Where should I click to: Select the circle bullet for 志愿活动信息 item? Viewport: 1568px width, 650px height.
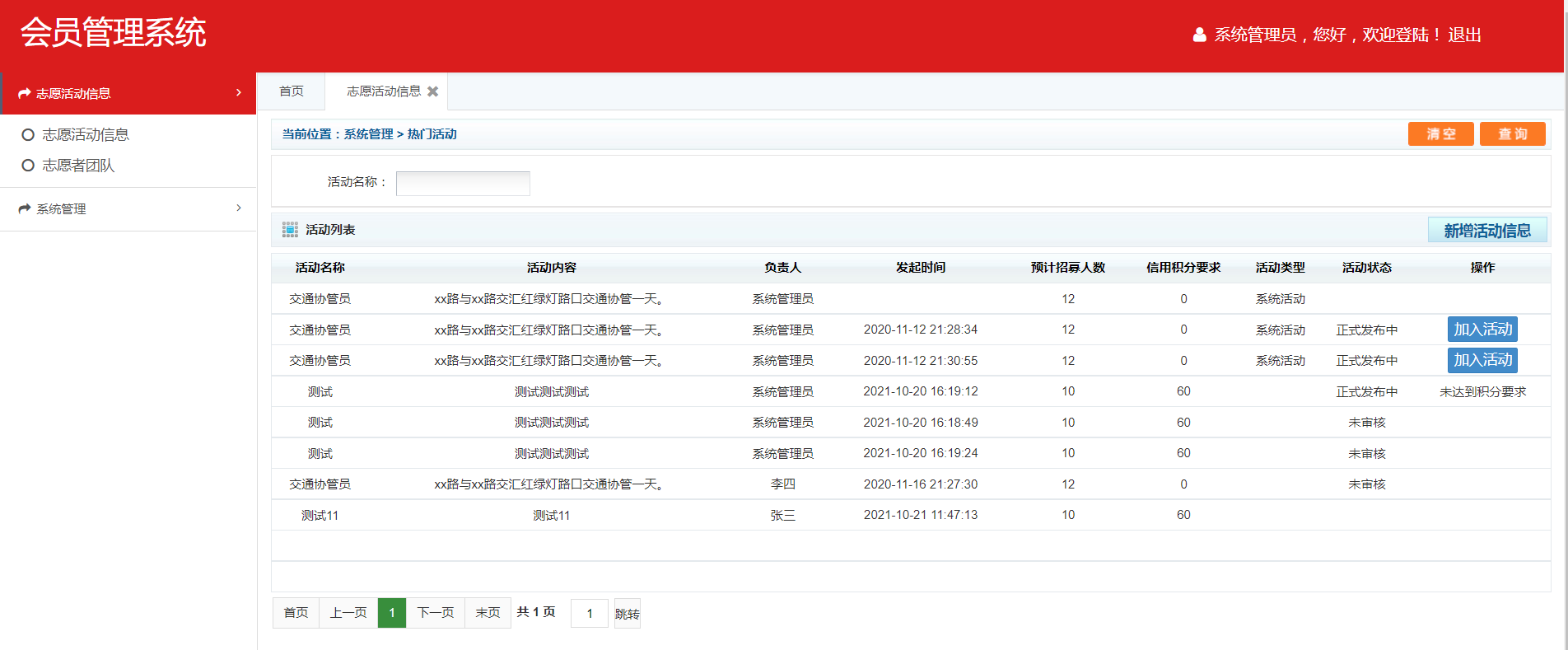(x=28, y=134)
